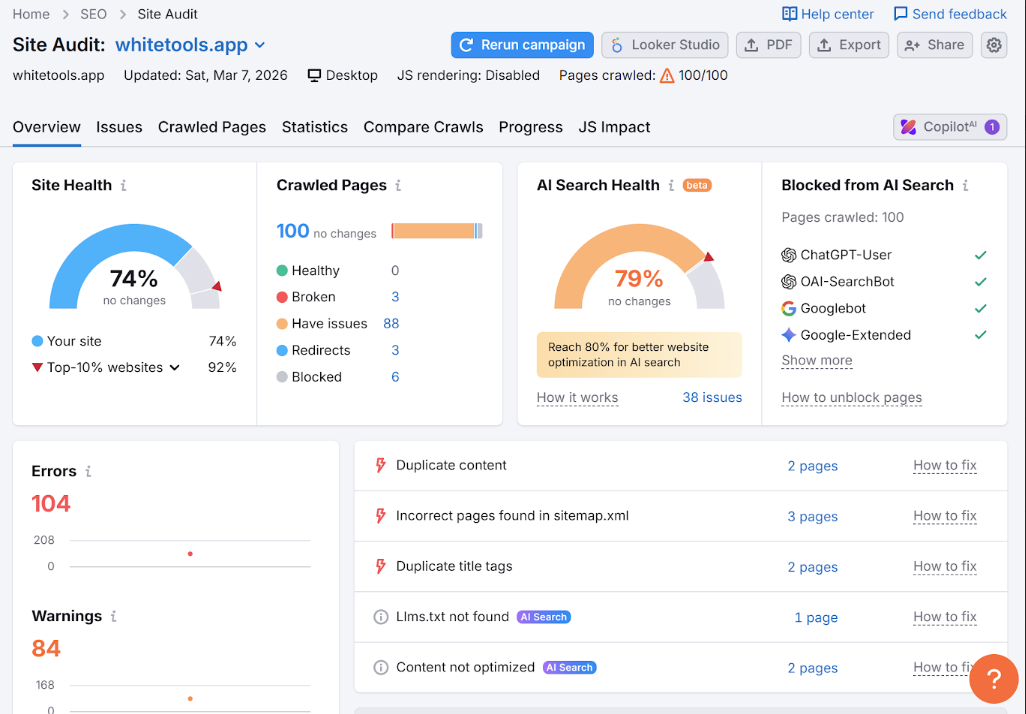Click the crawled pages orange status bar
Screen dimensions: 1026x714
(x=434, y=231)
